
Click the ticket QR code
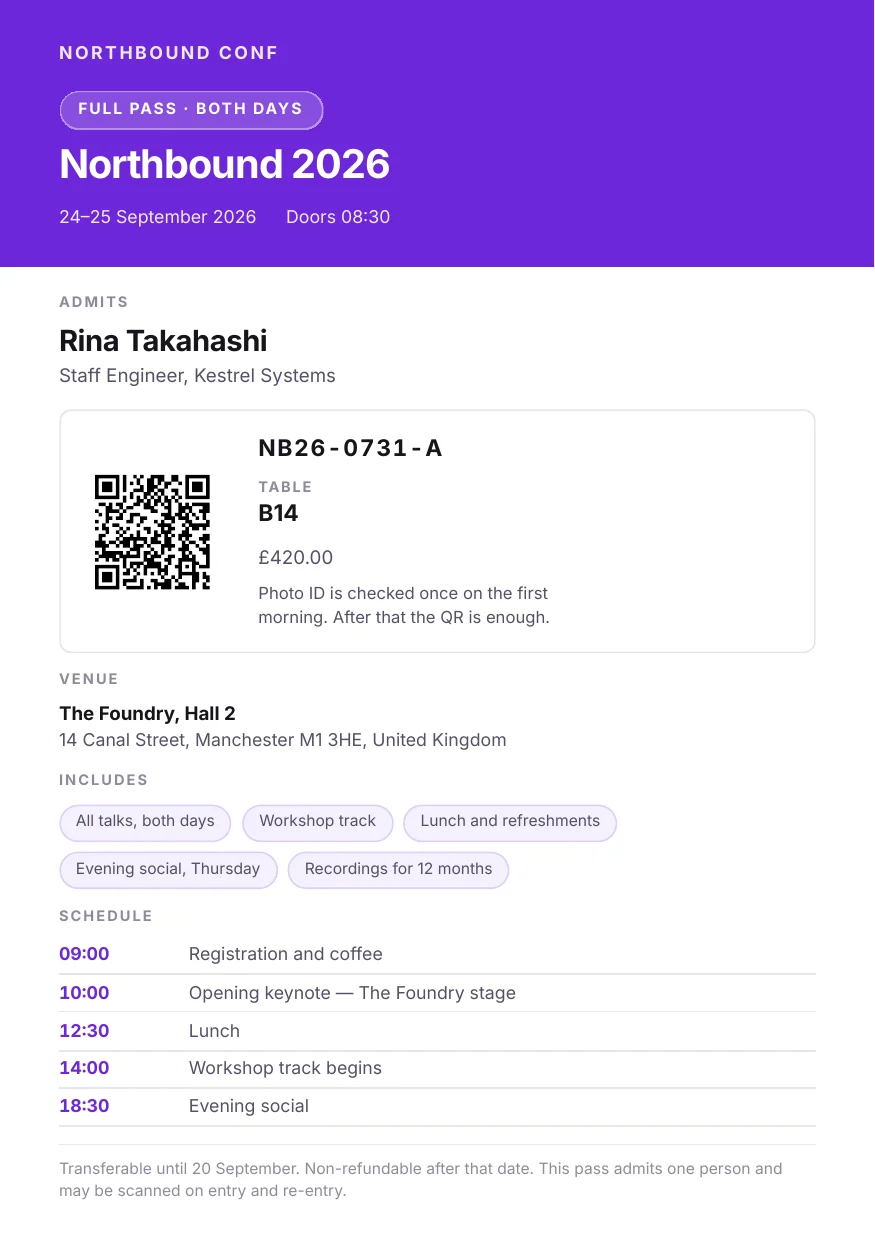(152, 532)
